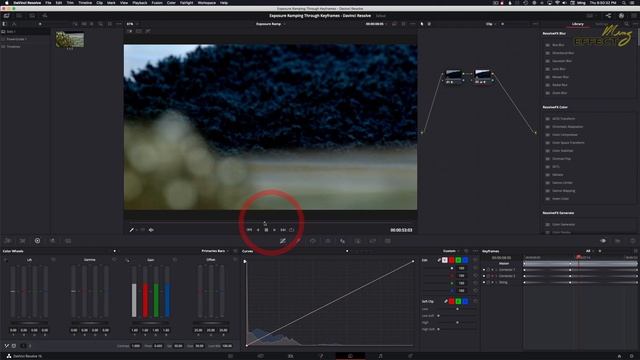
Task: Toggle the red curve channel button
Action: pyautogui.click(x=451, y=260)
